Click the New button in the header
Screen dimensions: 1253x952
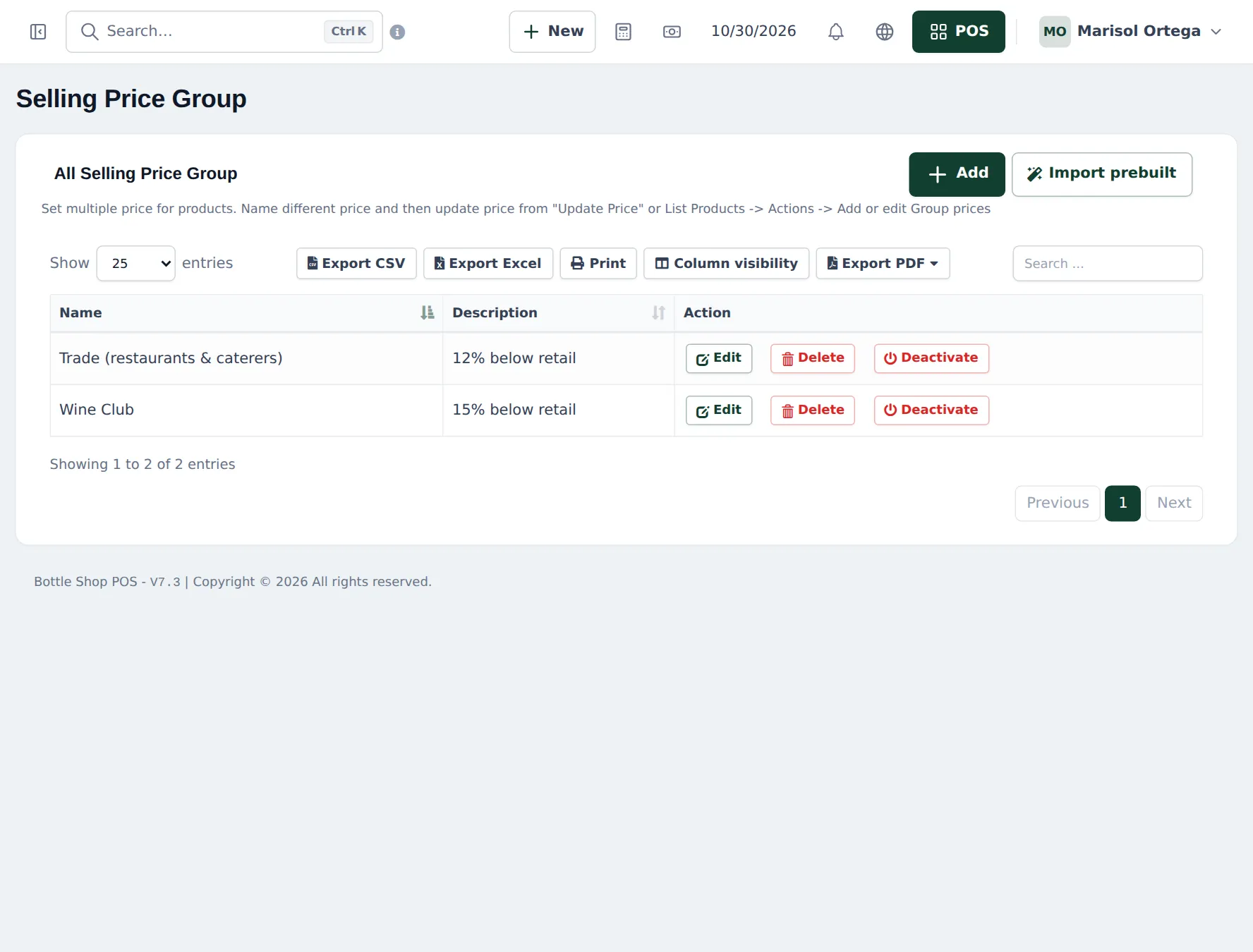point(552,32)
